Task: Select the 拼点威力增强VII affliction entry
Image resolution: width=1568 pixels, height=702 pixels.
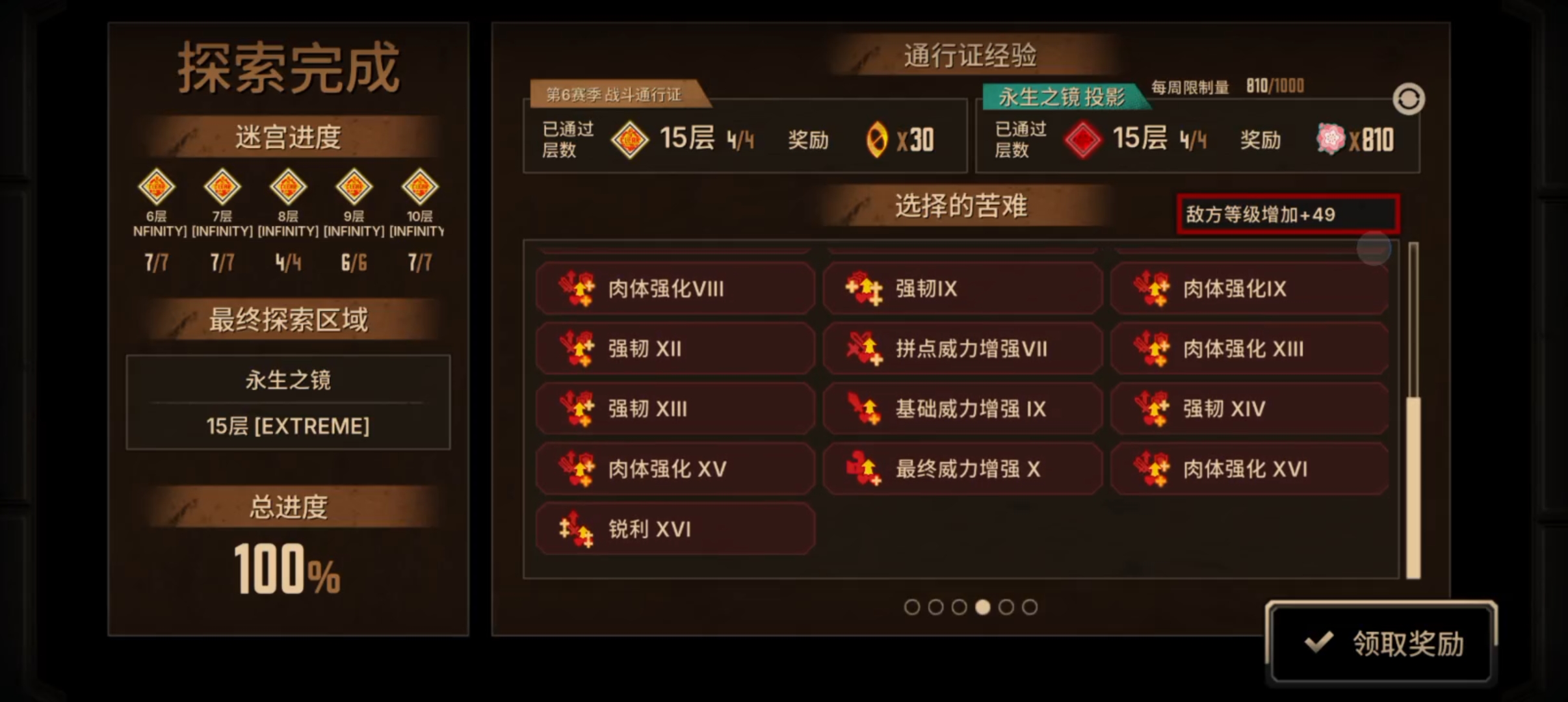Action: [x=963, y=349]
